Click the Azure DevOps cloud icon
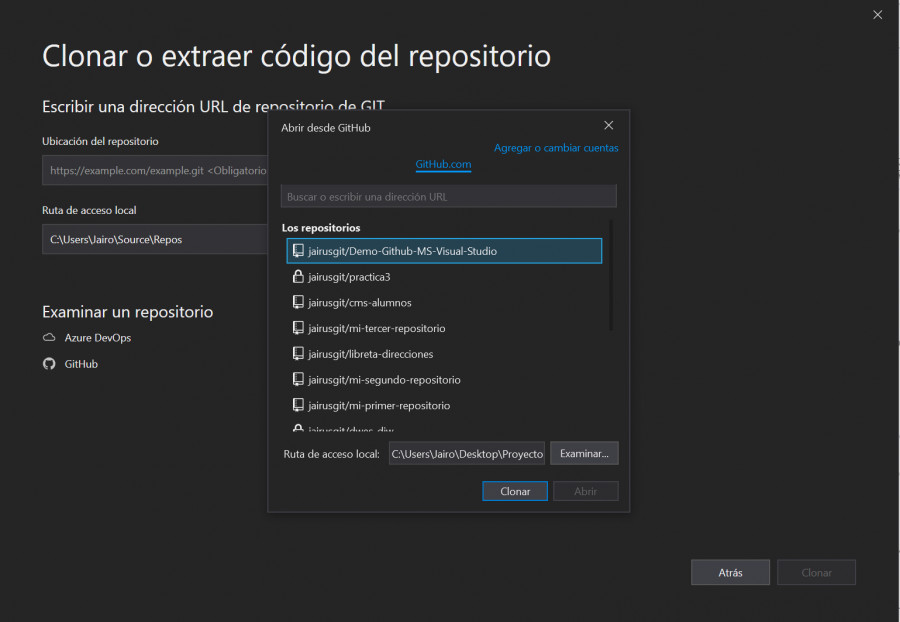The width and height of the screenshot is (900, 622). [49, 337]
